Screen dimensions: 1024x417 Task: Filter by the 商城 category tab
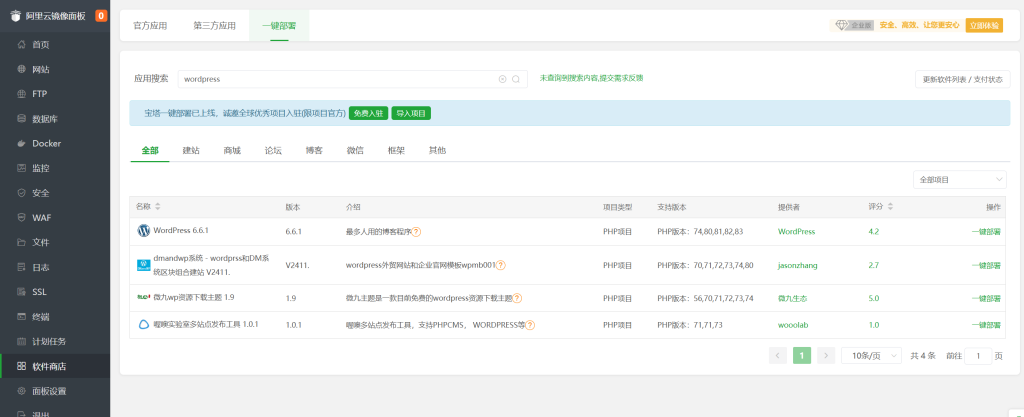point(232,150)
